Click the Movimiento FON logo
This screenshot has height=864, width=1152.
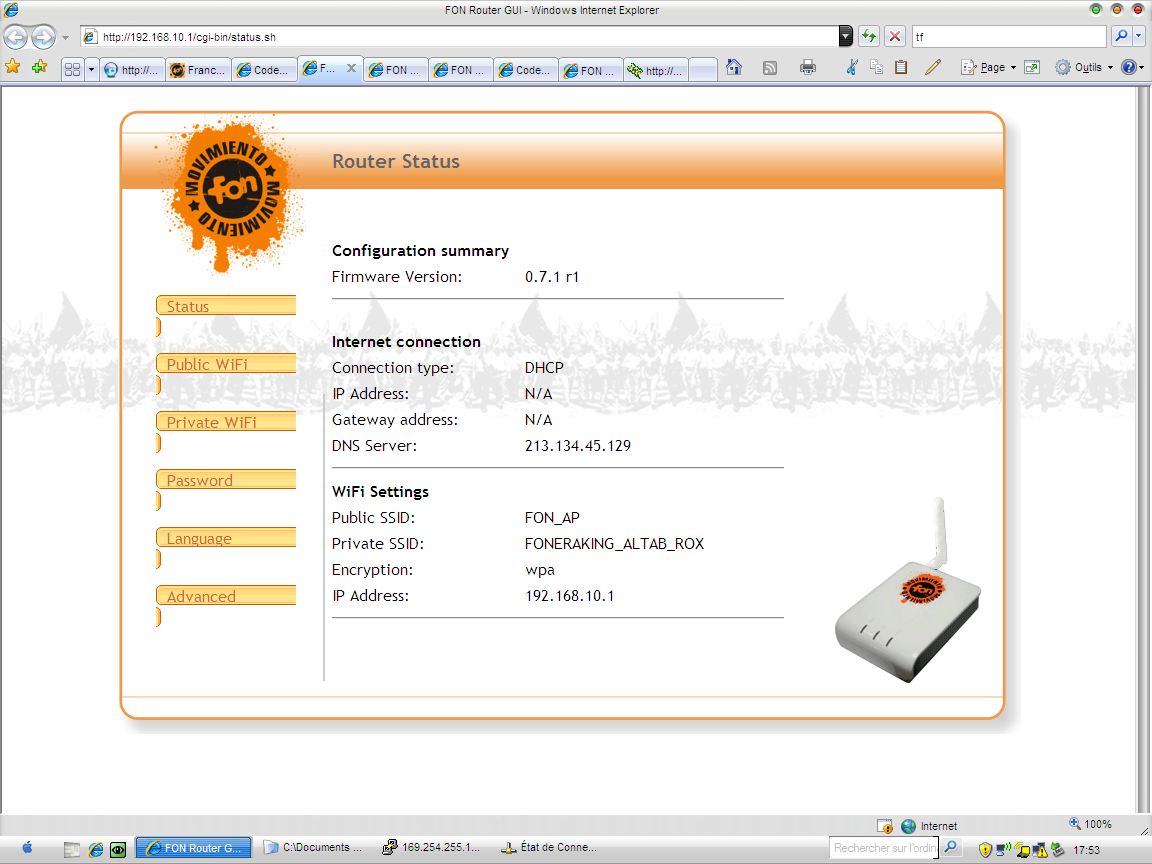pos(231,192)
